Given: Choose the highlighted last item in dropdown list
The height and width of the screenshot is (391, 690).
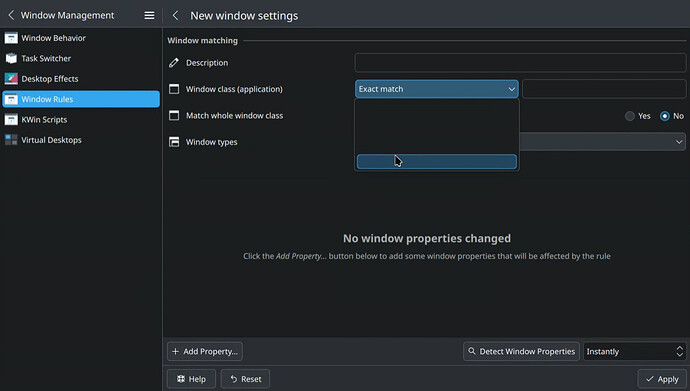Looking at the screenshot, I should (437, 161).
